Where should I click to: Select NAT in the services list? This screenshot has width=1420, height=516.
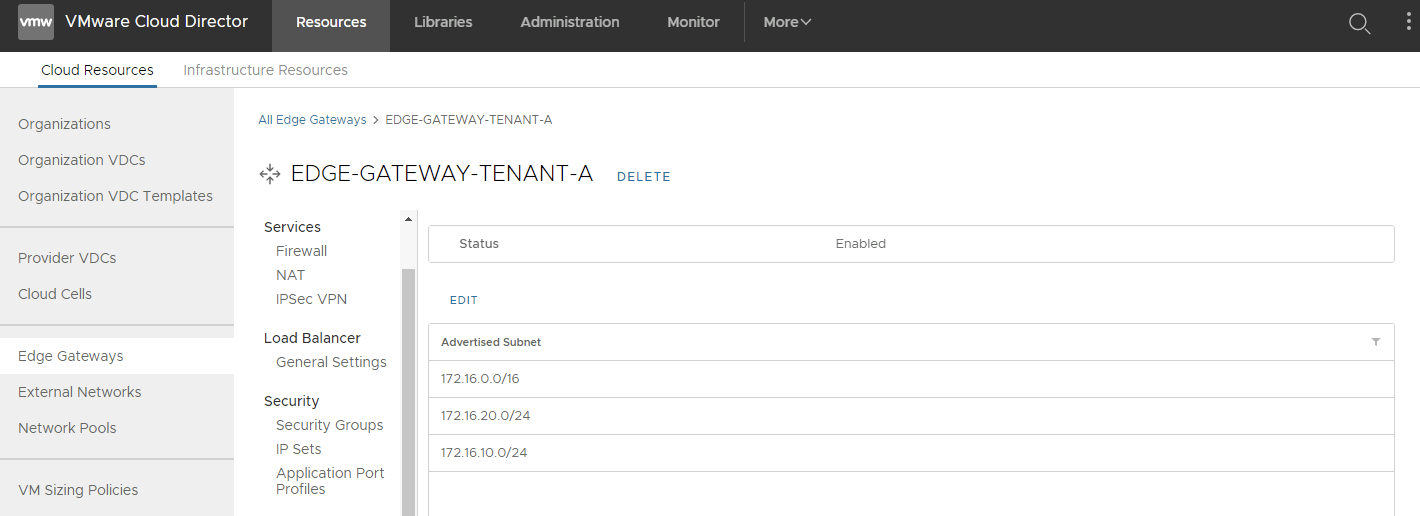[x=290, y=275]
